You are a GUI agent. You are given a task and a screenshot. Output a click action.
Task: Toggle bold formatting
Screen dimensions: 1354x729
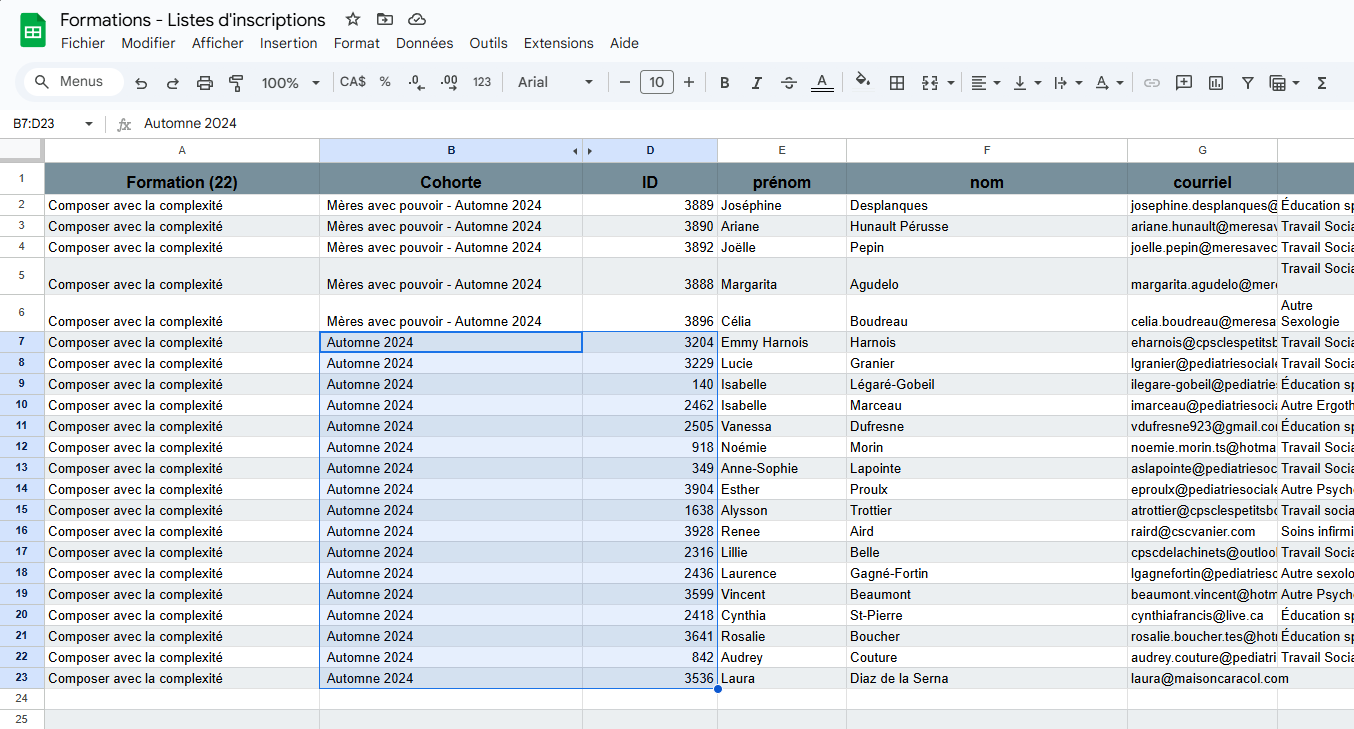click(725, 83)
